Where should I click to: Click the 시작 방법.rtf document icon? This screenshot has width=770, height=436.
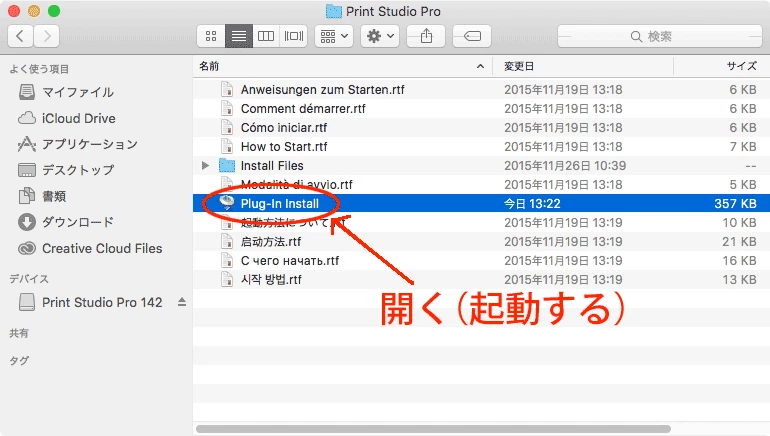pyautogui.click(x=227, y=279)
